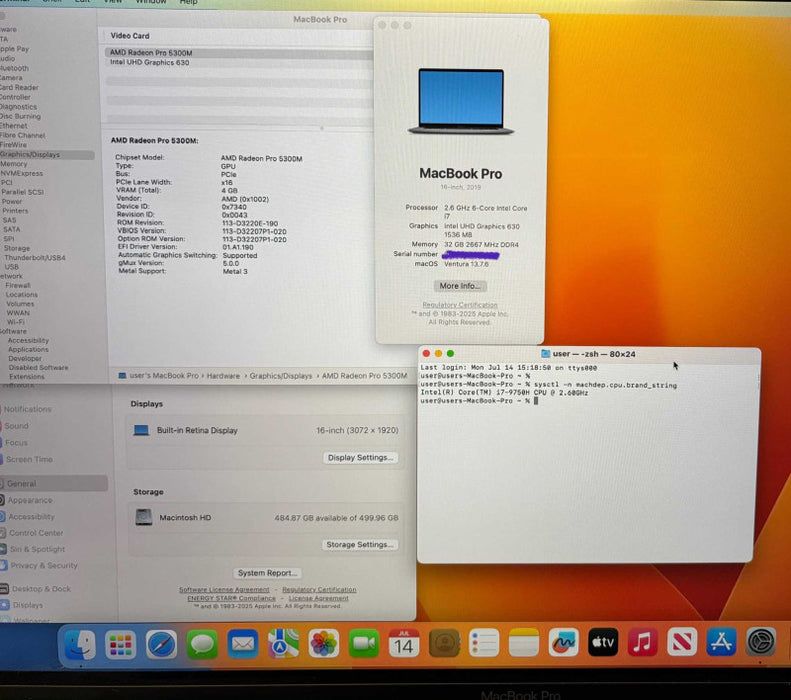Open the Messages app in the Dock
Image resolution: width=791 pixels, height=700 pixels.
click(202, 645)
